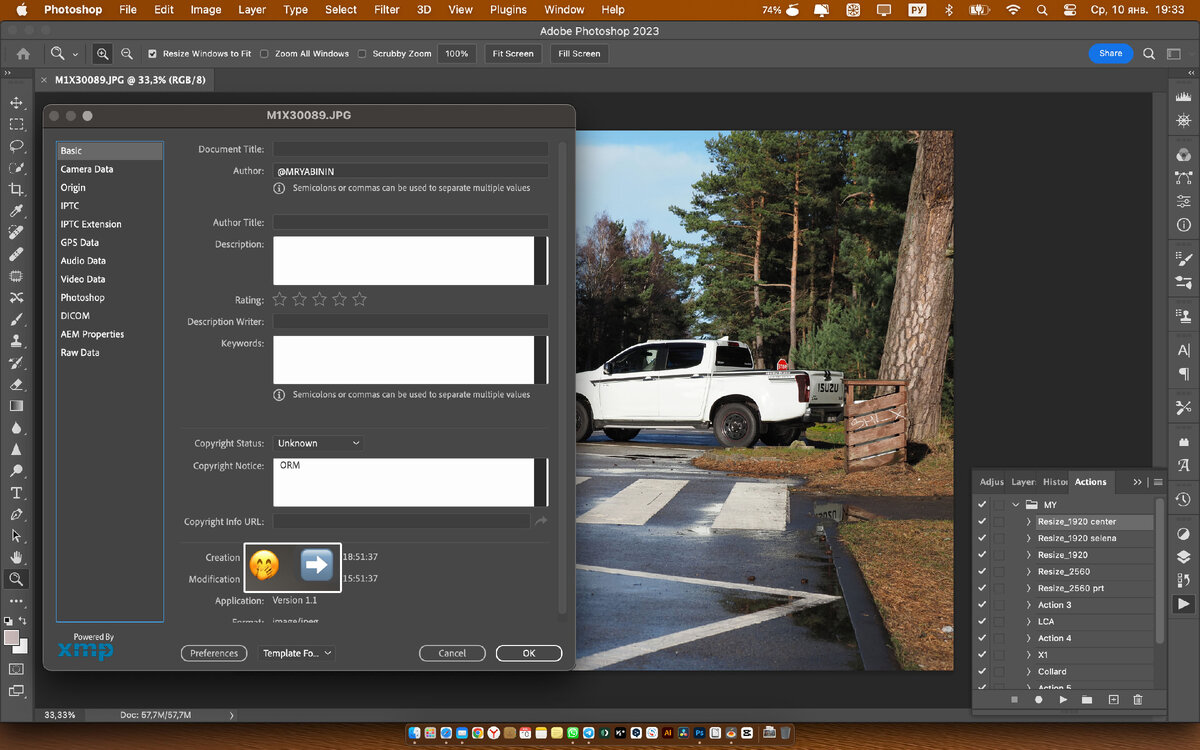
Task: Select the Move tool
Action: click(16, 103)
